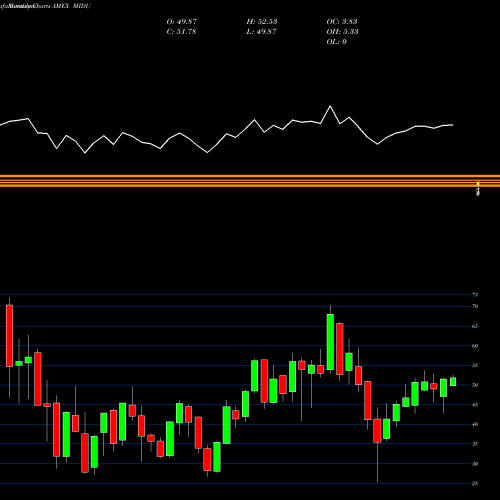
Task: Click the 60 price axis label
Action: (x=475, y=346)
